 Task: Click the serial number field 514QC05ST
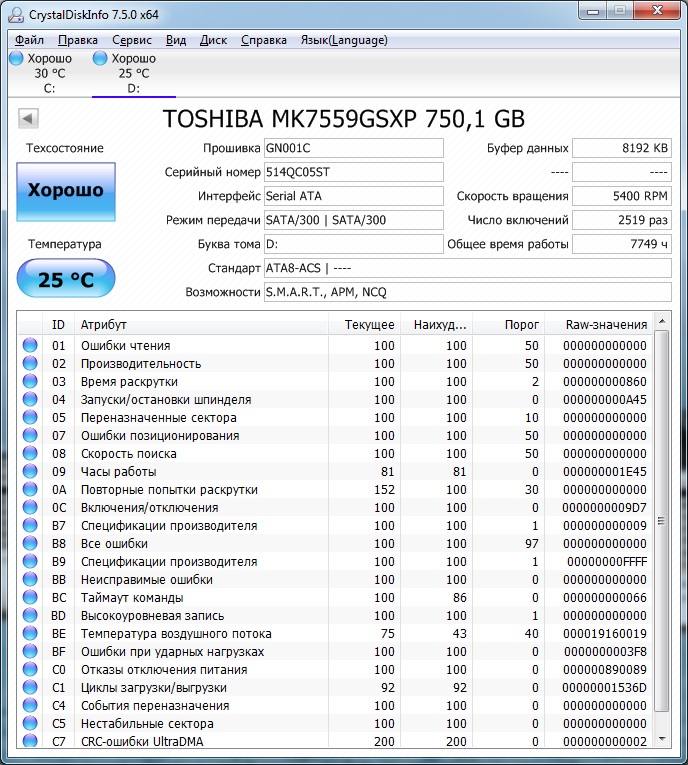(x=354, y=172)
